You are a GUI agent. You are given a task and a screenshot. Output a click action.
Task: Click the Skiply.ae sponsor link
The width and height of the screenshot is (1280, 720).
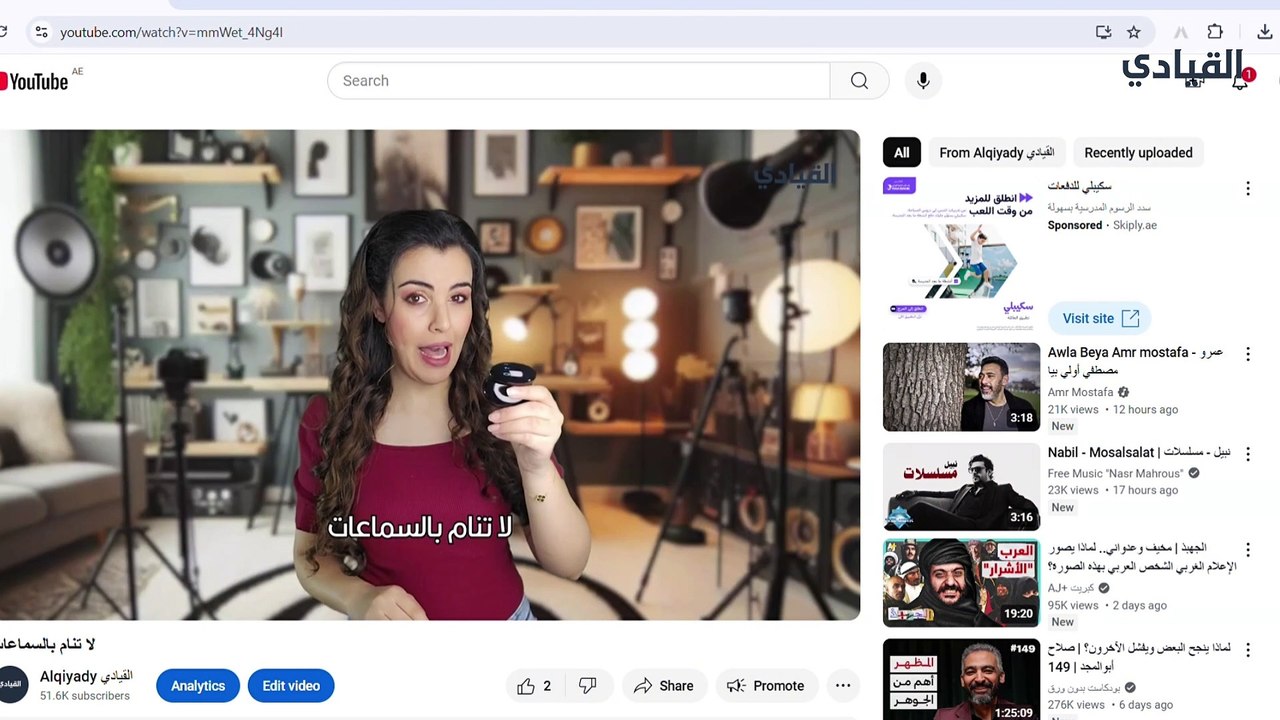[1135, 226]
